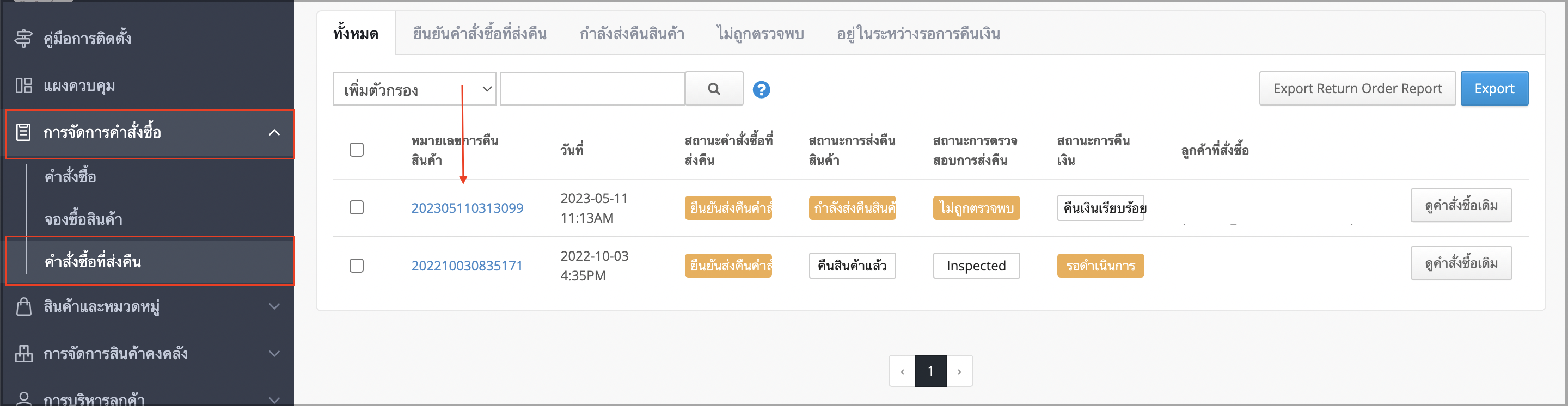
Task: Click the วันที่ column header
Action: point(572,150)
